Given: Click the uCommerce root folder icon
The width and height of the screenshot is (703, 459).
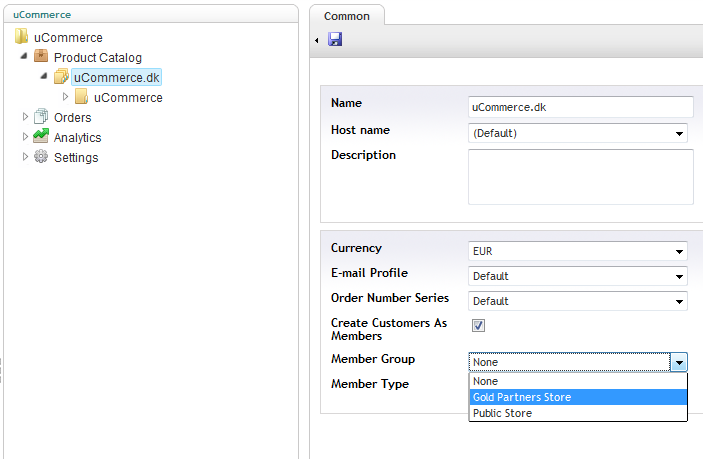Looking at the screenshot, I should click(x=22, y=37).
